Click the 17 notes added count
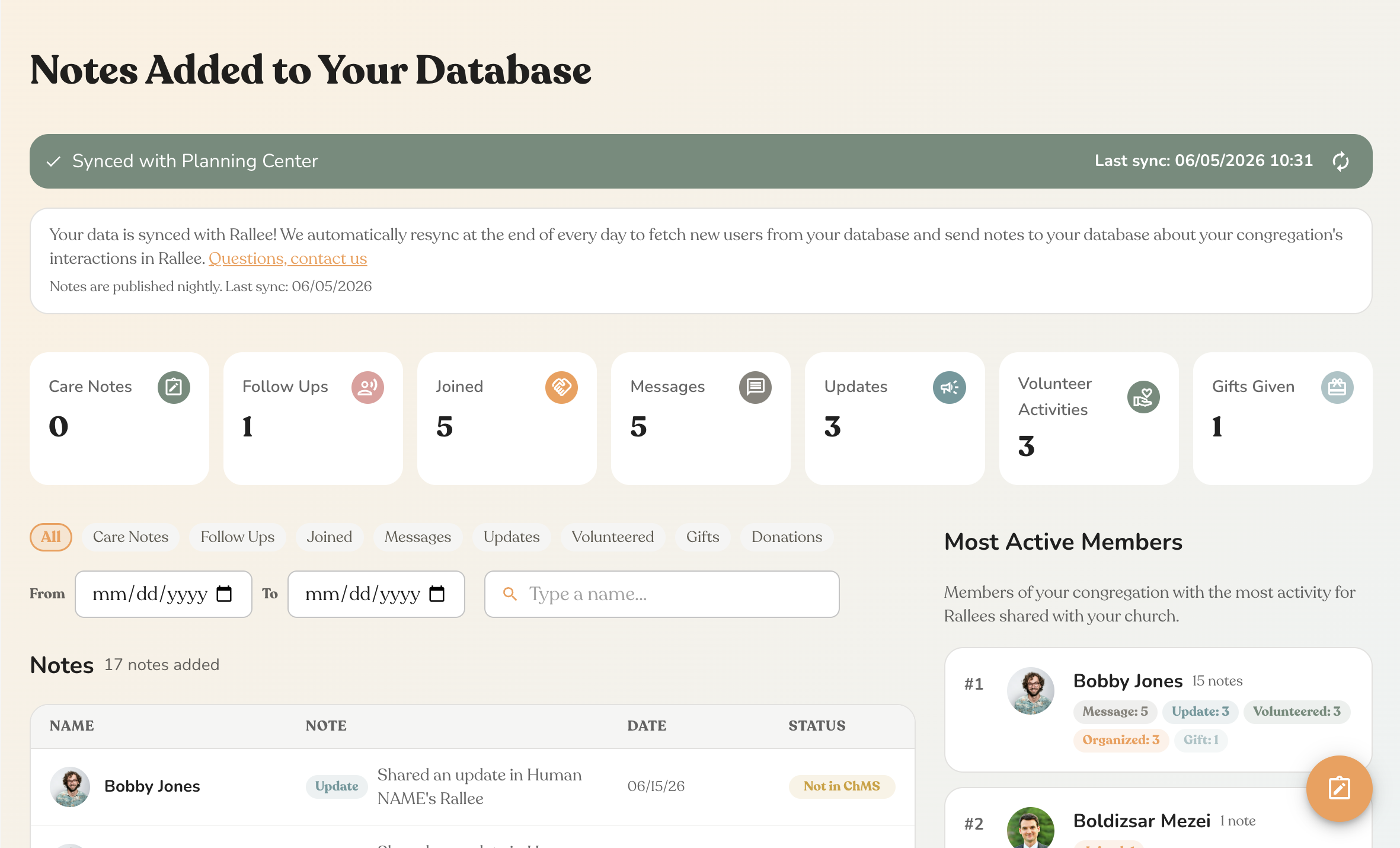Image resolution: width=1400 pixels, height=848 pixels. pos(162,665)
